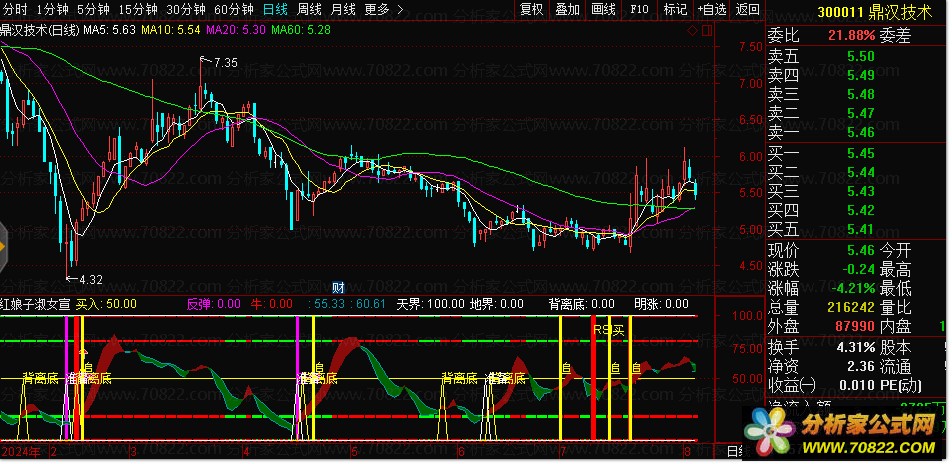
Task: Click the 明涨: 0.00 indicator value
Action: [x=662, y=304]
